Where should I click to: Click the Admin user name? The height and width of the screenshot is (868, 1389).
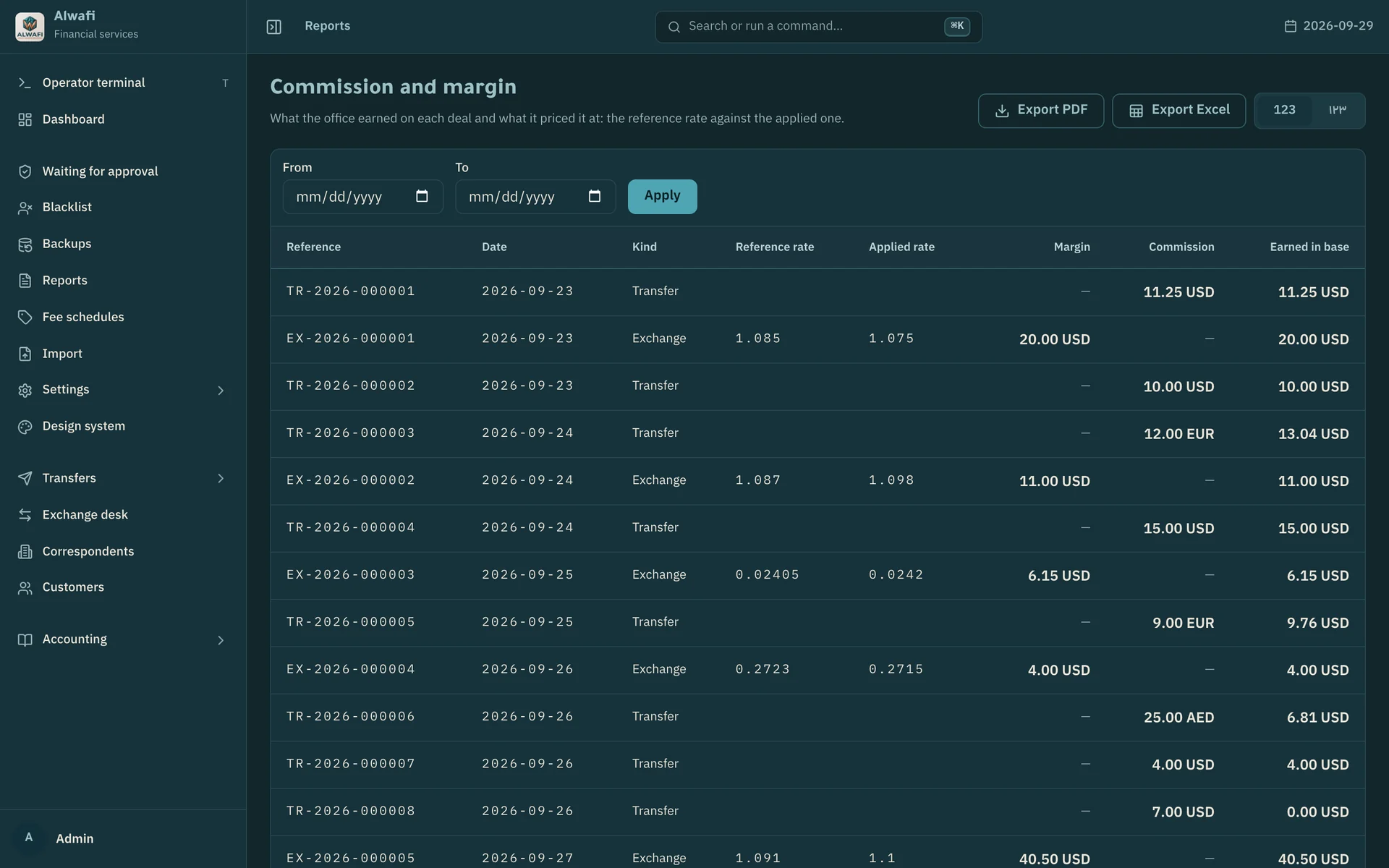[x=75, y=838]
